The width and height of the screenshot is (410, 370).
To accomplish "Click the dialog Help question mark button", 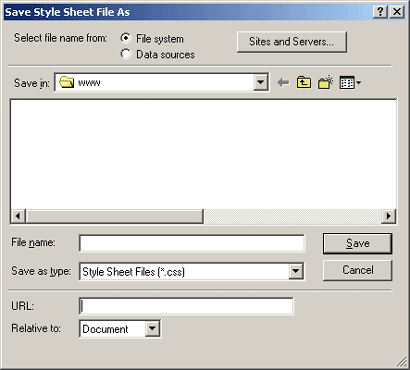I will pyautogui.click(x=380, y=12).
